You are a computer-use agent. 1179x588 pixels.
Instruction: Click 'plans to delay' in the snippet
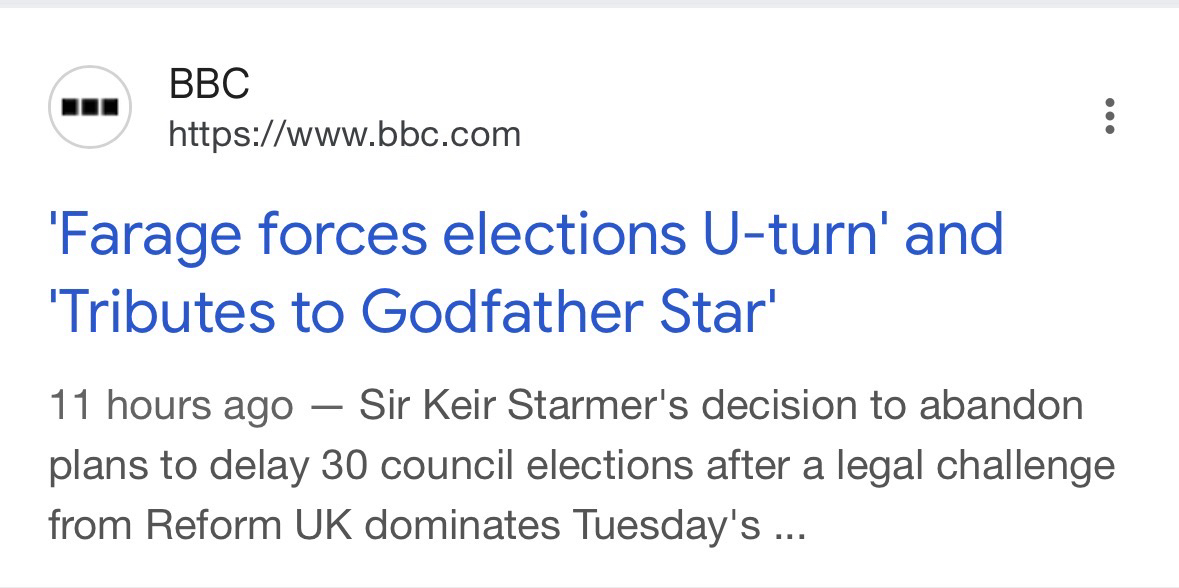click(x=175, y=467)
